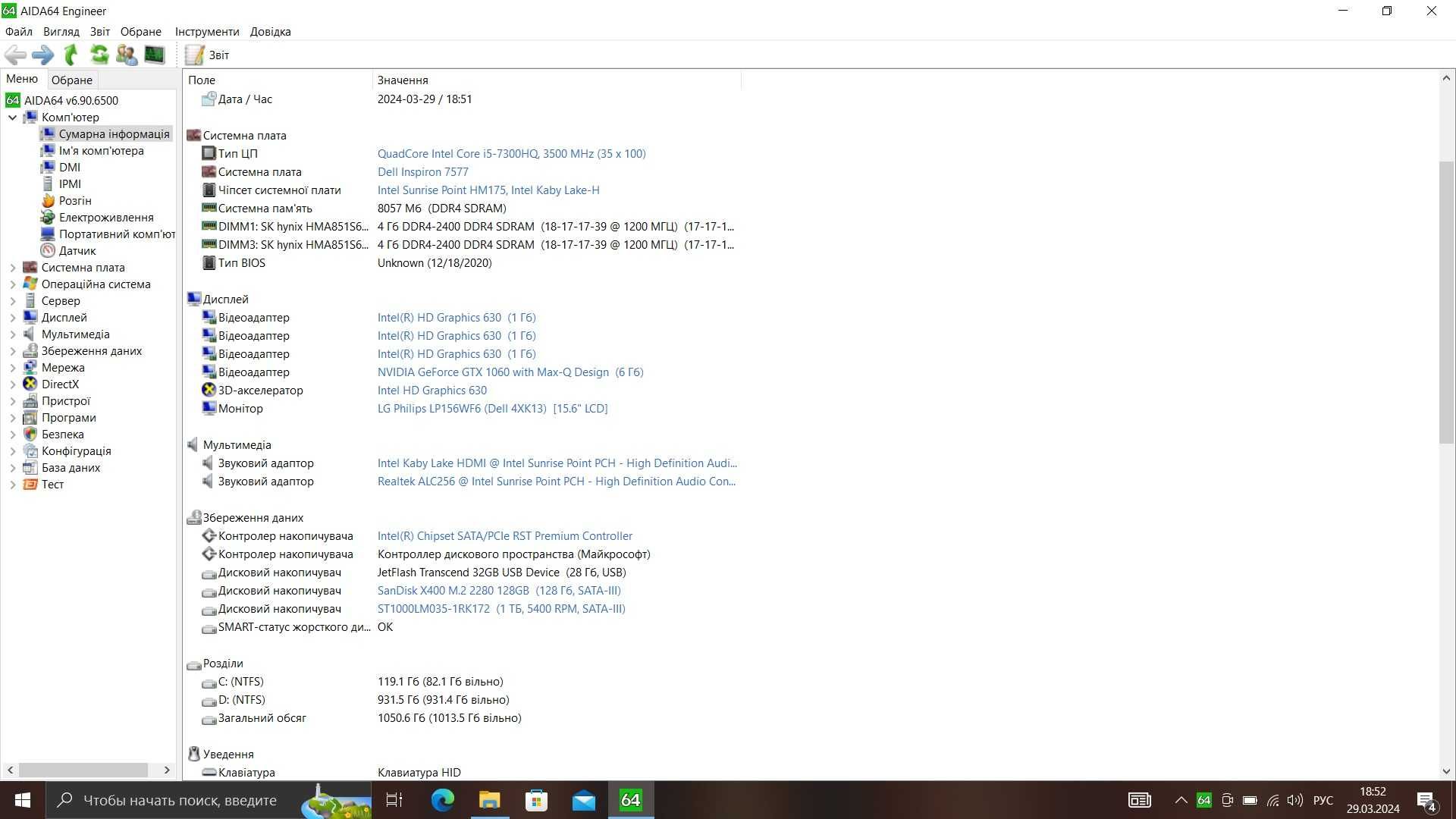Open the SanDisk X400 M.2 drive link
The image size is (1456, 819).
(x=499, y=591)
